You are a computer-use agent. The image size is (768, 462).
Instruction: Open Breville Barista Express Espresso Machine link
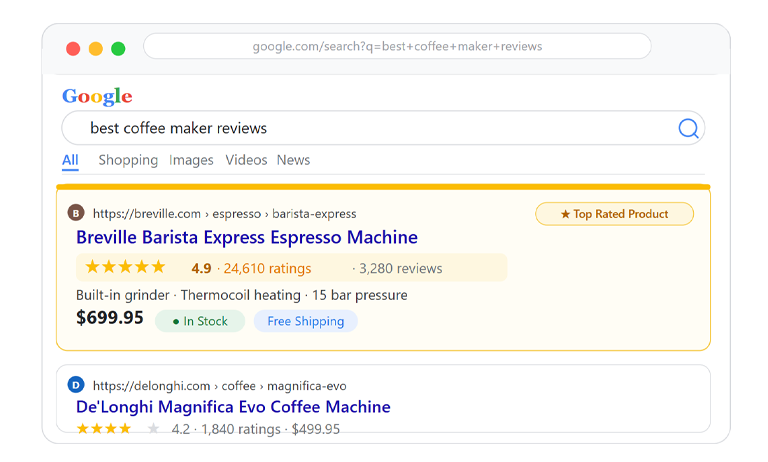[247, 238]
